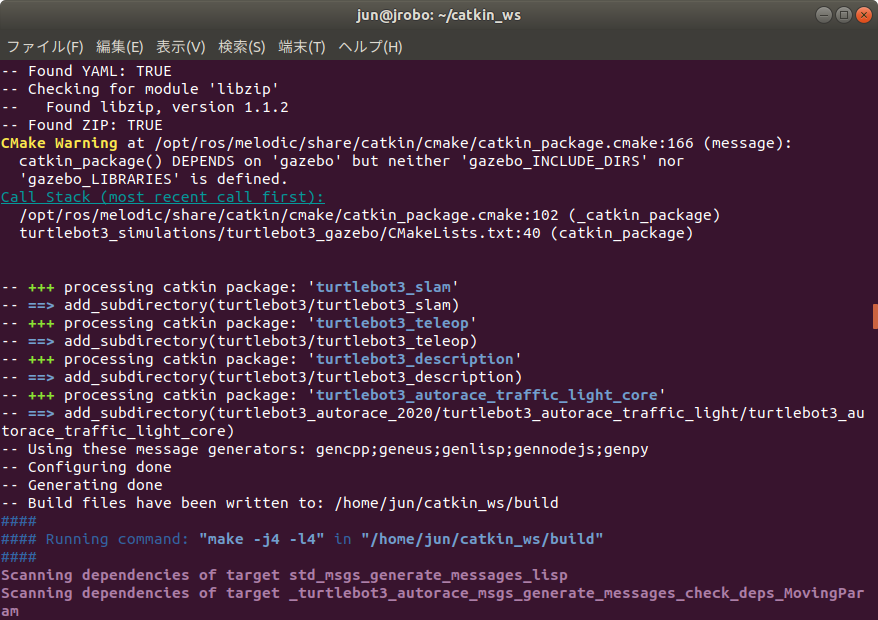Click the window title jun@jrobo: ~/catkin_ws
878x620 pixels.
coord(438,15)
